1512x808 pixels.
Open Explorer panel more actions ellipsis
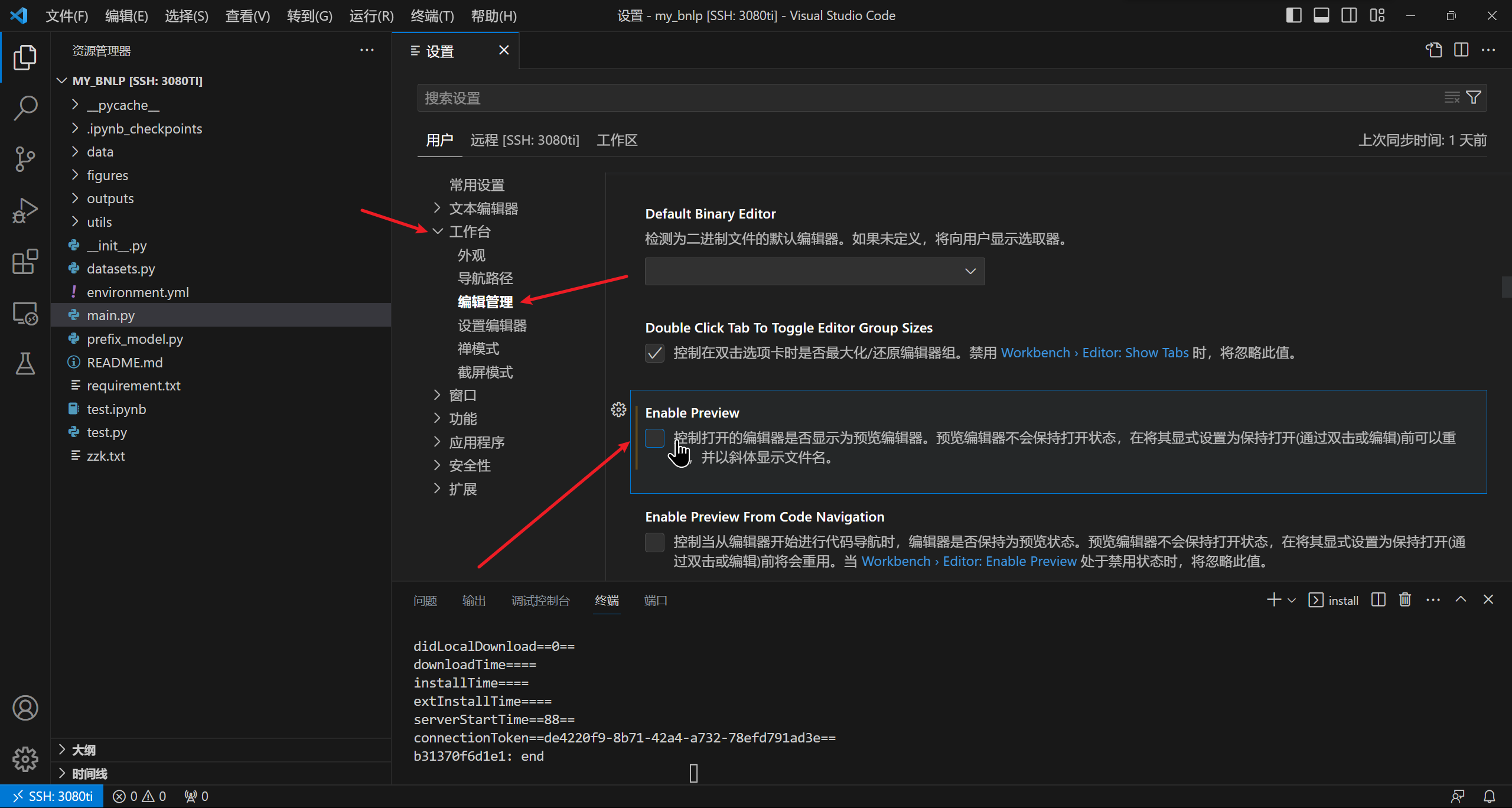pyautogui.click(x=367, y=50)
